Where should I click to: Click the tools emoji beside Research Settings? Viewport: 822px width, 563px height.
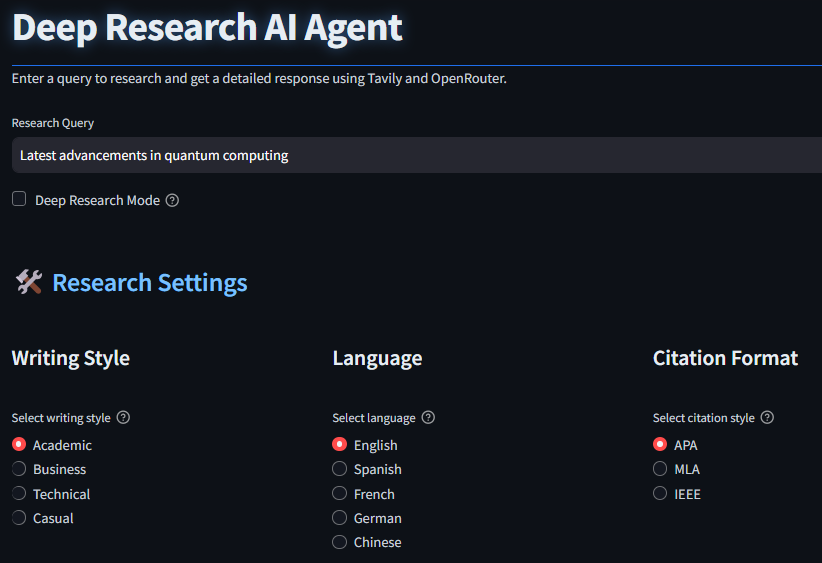(28, 283)
